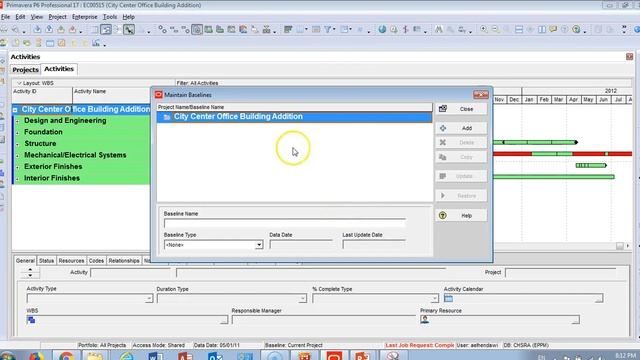Click the binoculars Find toolbar icon
The height and width of the screenshot is (360, 640).
[438, 29]
